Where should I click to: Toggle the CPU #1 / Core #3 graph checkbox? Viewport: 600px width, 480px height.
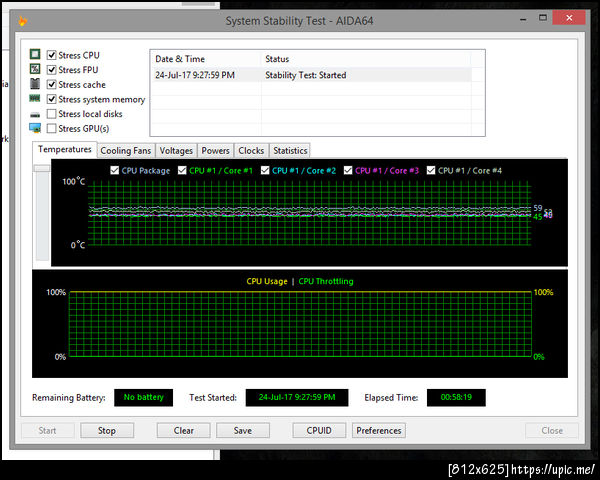[x=348, y=170]
